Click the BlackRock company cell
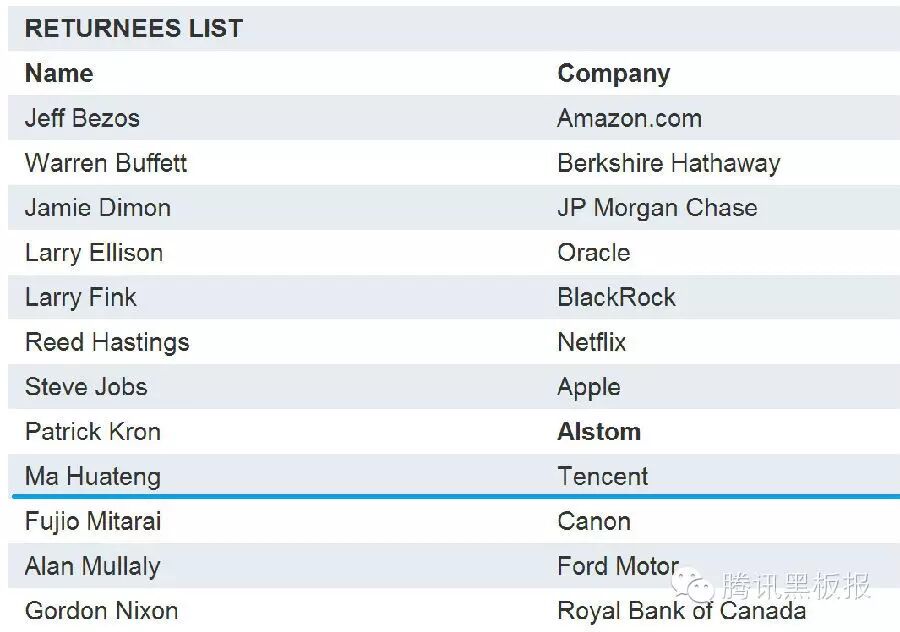 616,297
